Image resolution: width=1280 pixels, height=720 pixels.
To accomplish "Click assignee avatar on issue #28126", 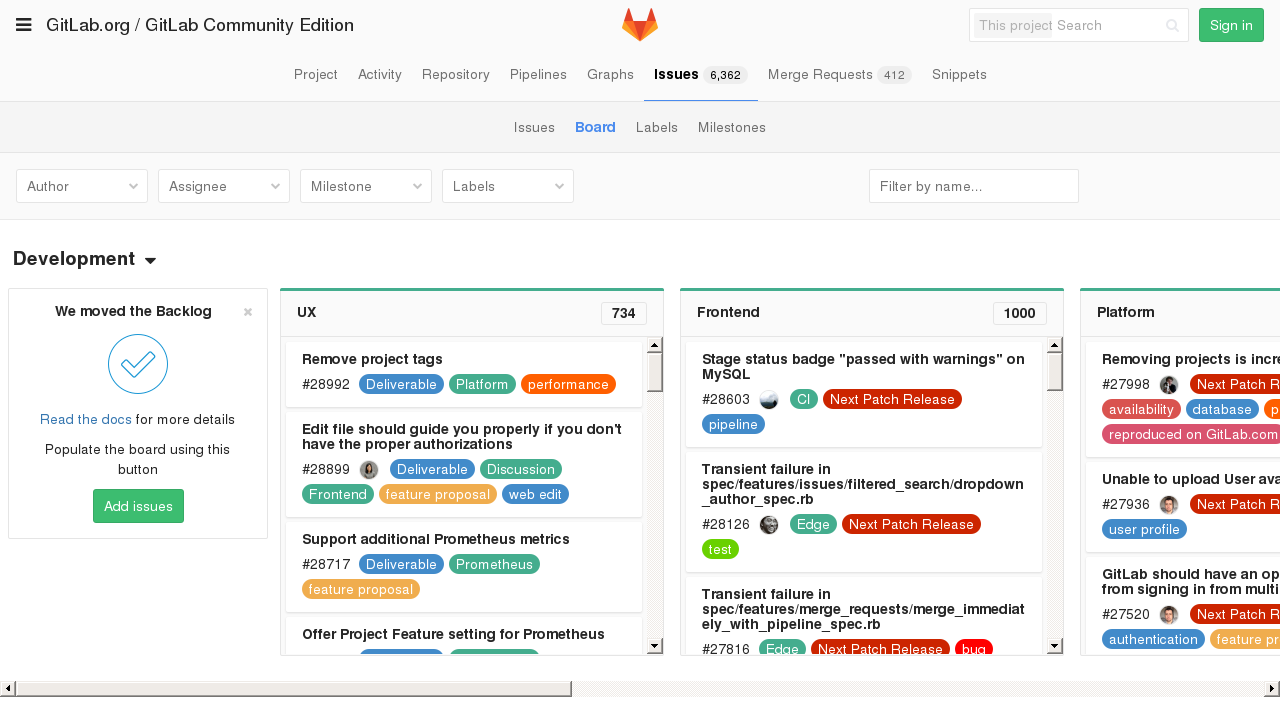I will (769, 525).
